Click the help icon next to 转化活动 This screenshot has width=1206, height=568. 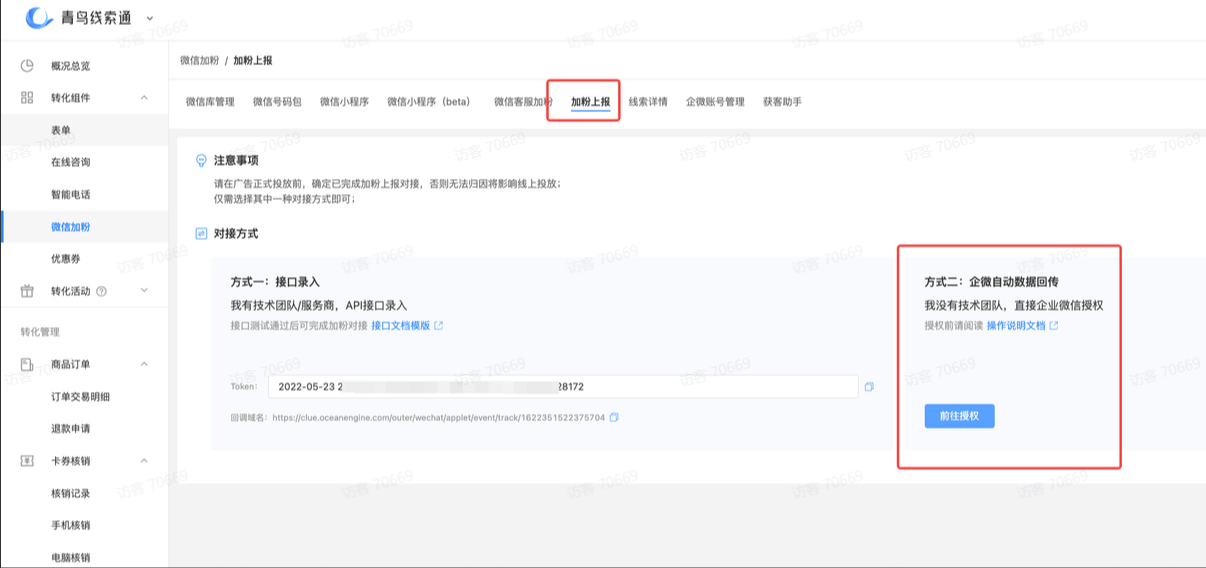[x=101, y=291]
